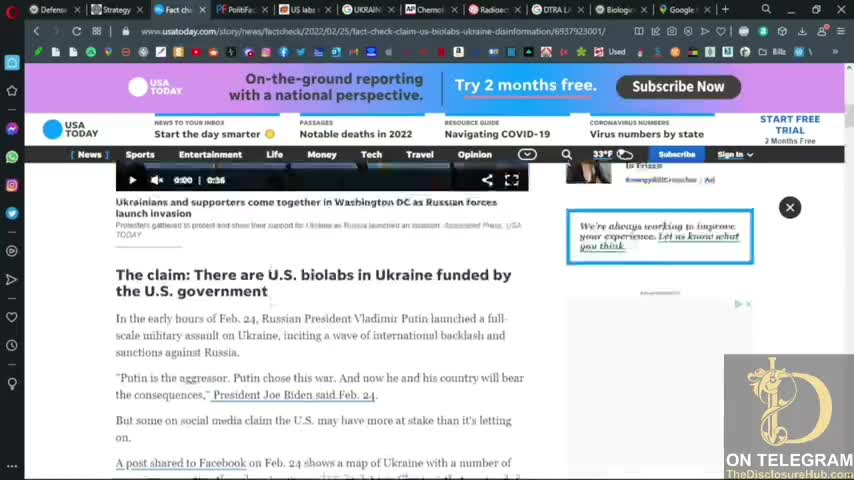Open Opera main menu logo

(12, 11)
